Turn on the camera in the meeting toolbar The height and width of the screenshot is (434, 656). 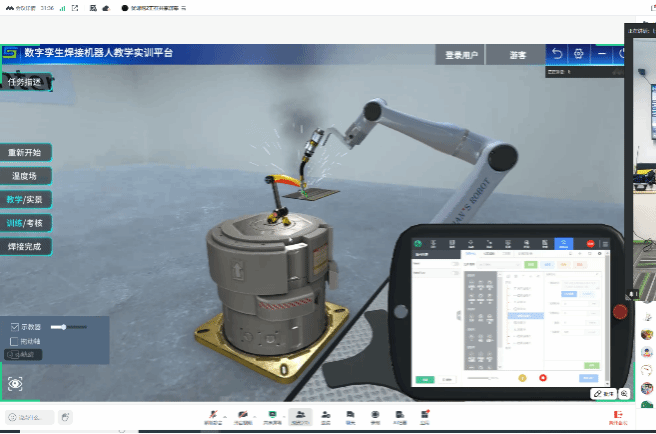click(241, 415)
